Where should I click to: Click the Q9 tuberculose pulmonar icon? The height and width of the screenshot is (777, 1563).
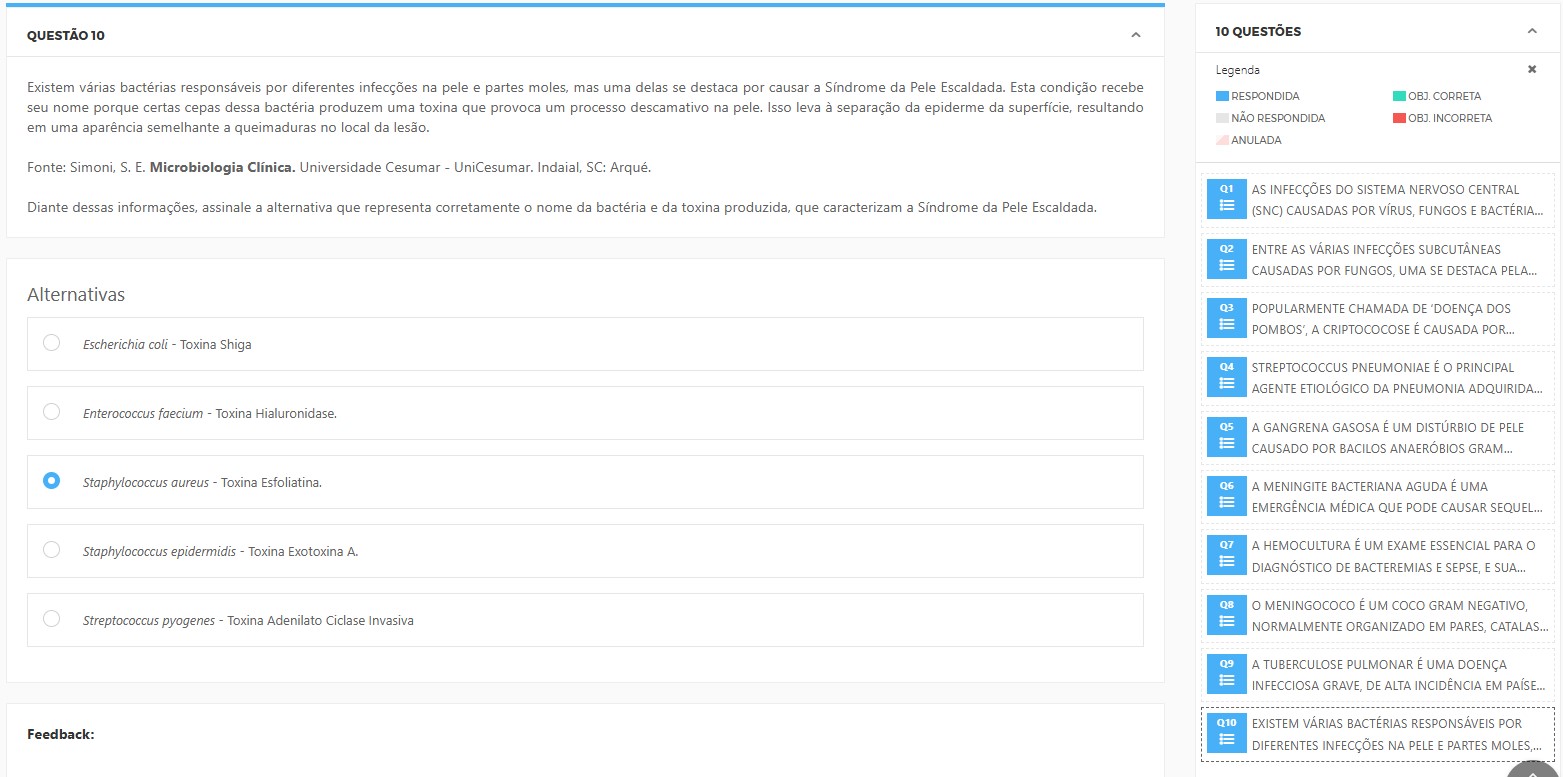pyautogui.click(x=1226, y=674)
